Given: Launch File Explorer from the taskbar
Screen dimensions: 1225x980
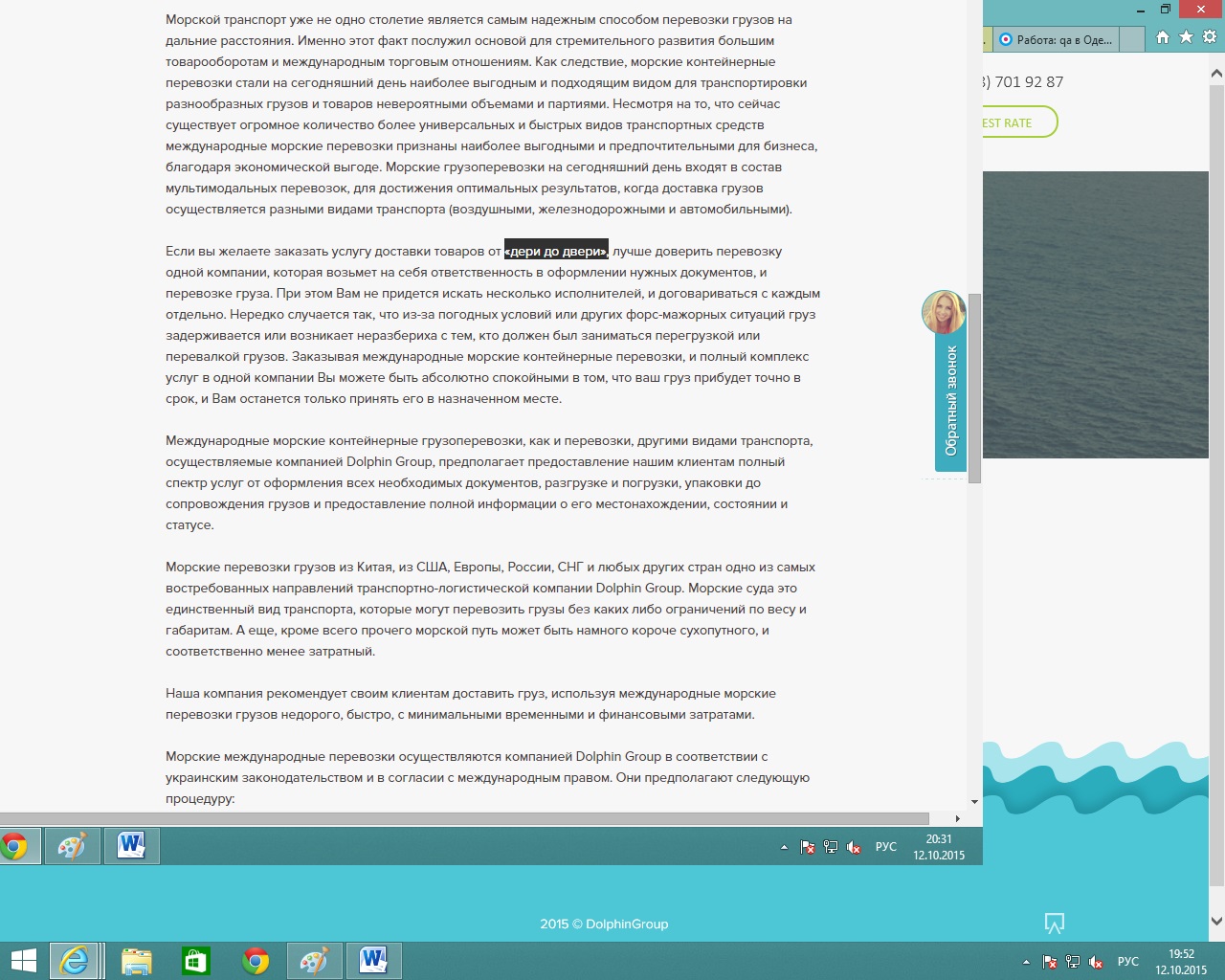Looking at the screenshot, I should pos(136,960).
